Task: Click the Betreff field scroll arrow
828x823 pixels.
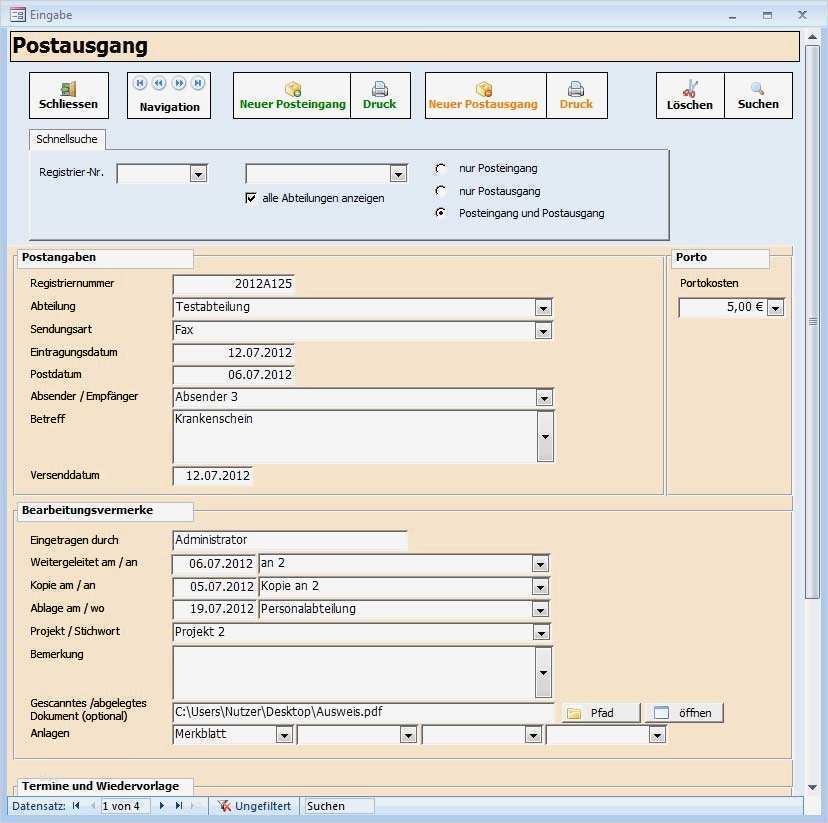Action: pos(545,437)
